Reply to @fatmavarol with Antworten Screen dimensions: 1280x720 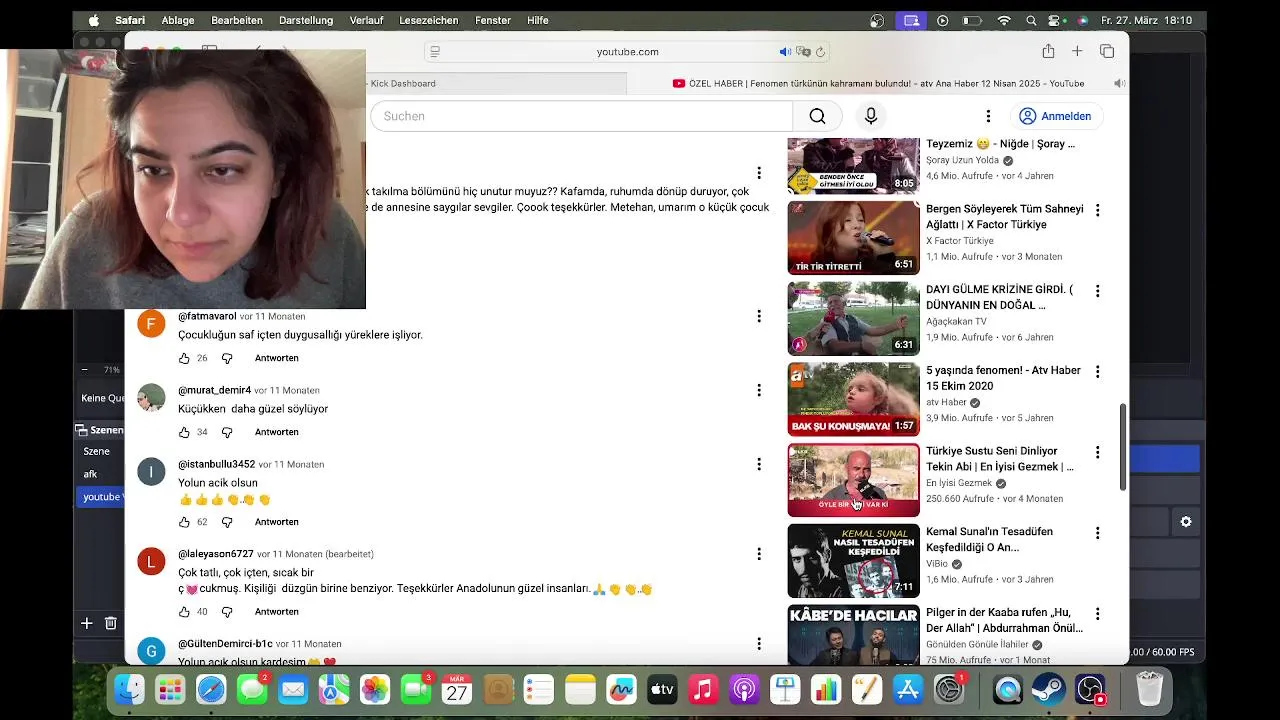pyautogui.click(x=277, y=358)
